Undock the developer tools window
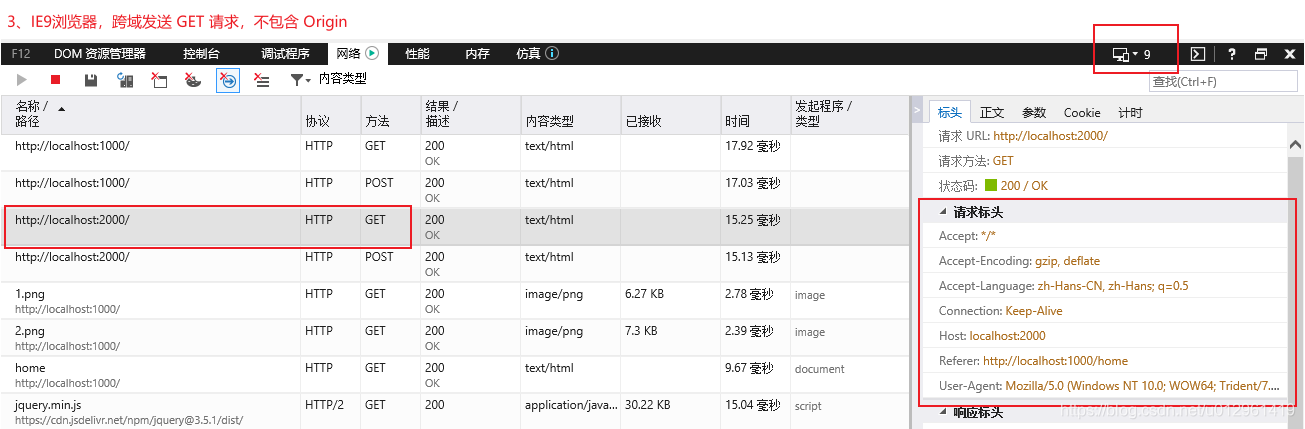Image resolution: width=1305 pixels, height=429 pixels. (1261, 54)
